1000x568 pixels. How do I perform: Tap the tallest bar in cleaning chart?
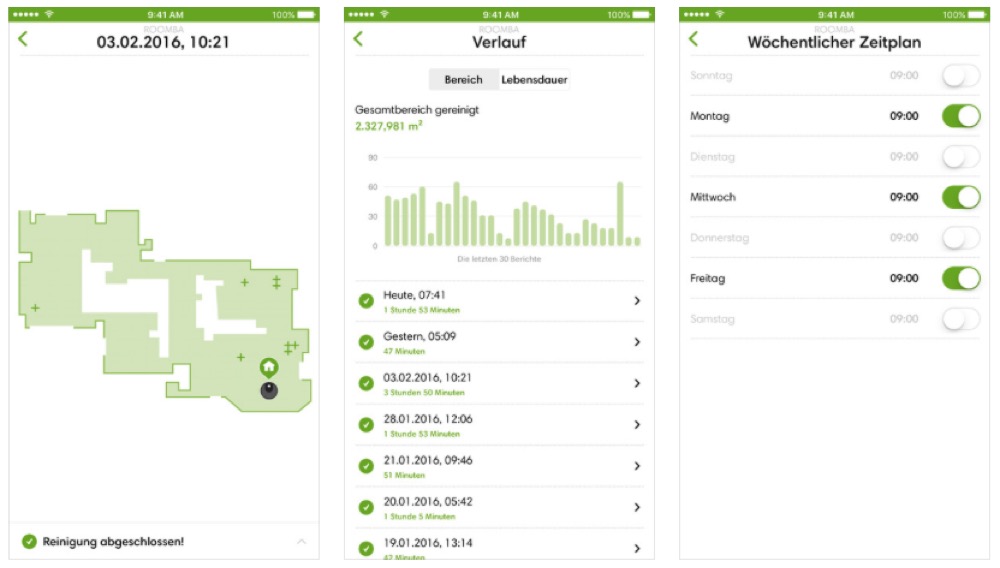tap(456, 213)
